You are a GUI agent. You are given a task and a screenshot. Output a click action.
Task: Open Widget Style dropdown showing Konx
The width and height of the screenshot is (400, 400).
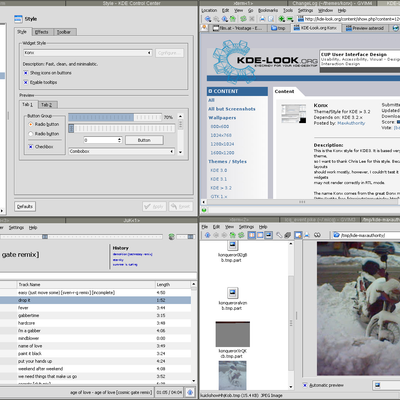(x=88, y=53)
